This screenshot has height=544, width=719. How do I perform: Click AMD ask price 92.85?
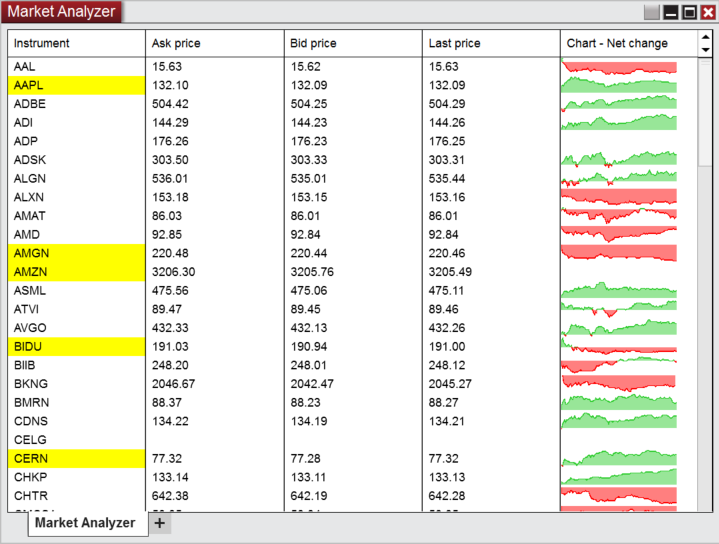[x=167, y=235]
